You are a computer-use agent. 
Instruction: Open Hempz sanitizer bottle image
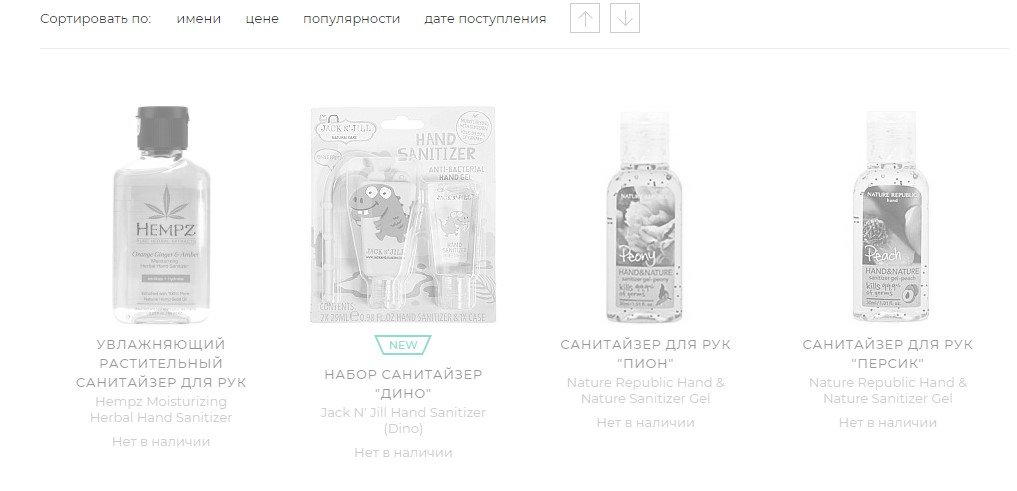(x=161, y=215)
